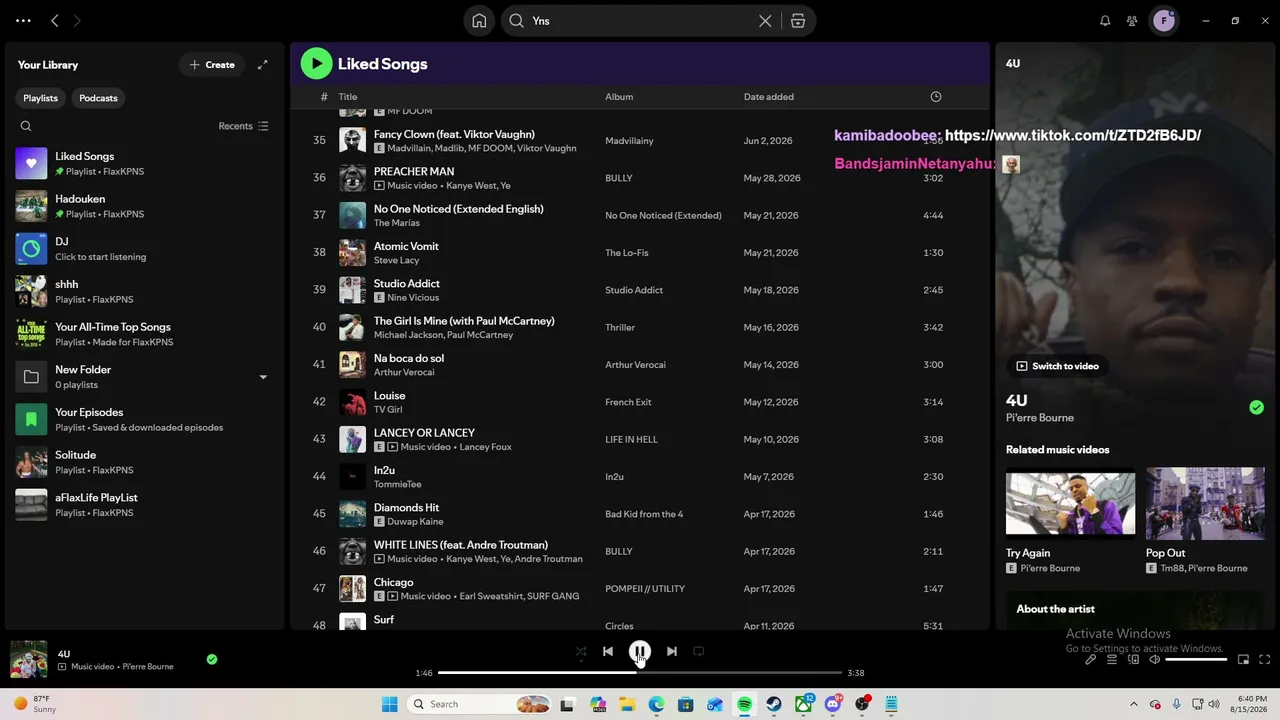Sort by duration clock icon
1280x720 pixels.
[936, 97]
